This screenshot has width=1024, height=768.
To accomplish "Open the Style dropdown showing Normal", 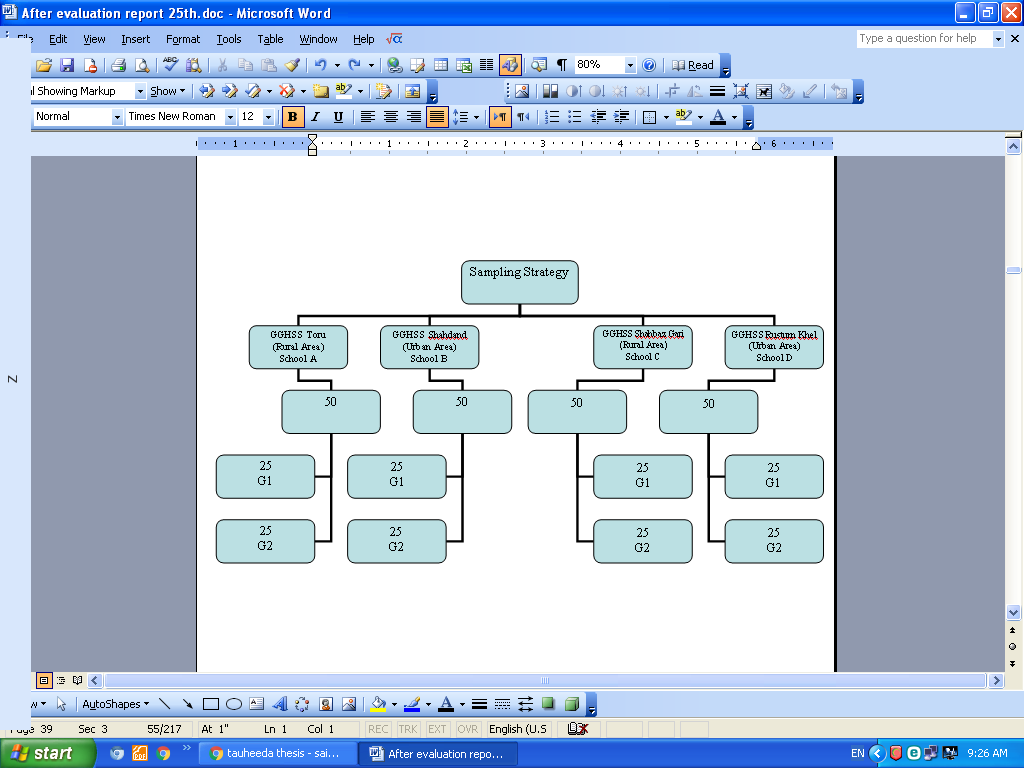I will 117,117.
